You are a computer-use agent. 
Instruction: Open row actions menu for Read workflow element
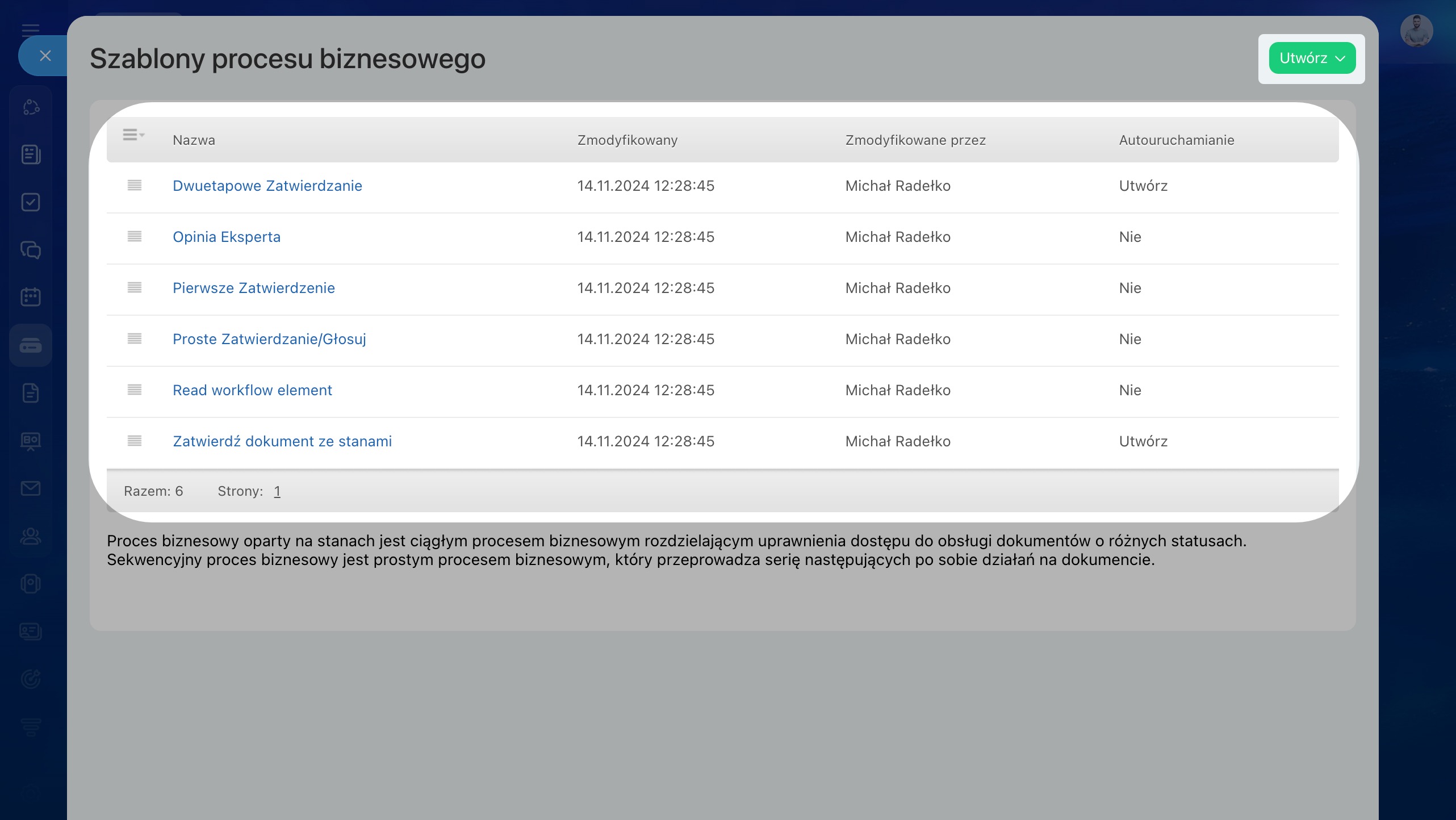pyautogui.click(x=135, y=390)
